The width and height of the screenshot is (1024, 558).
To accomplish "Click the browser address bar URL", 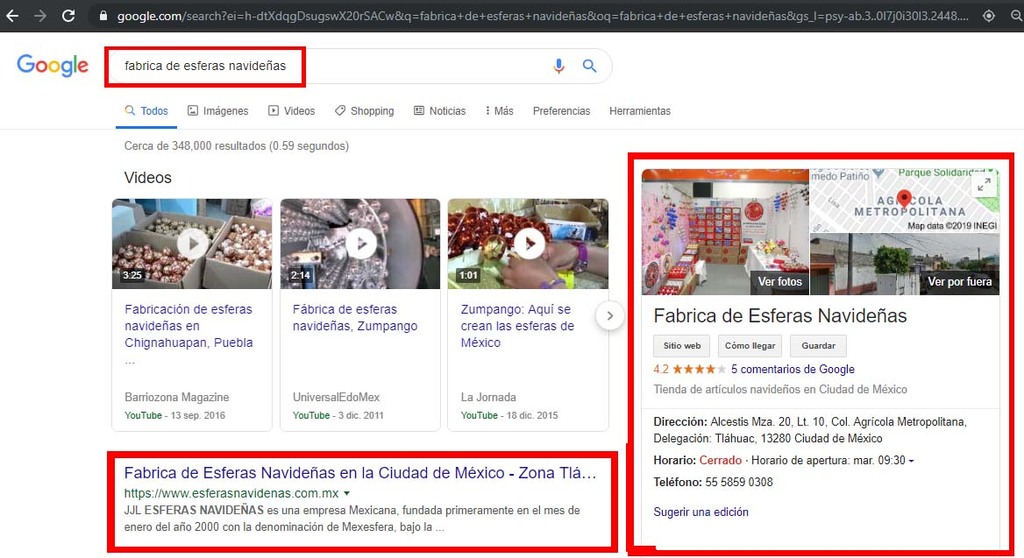I will coord(542,16).
